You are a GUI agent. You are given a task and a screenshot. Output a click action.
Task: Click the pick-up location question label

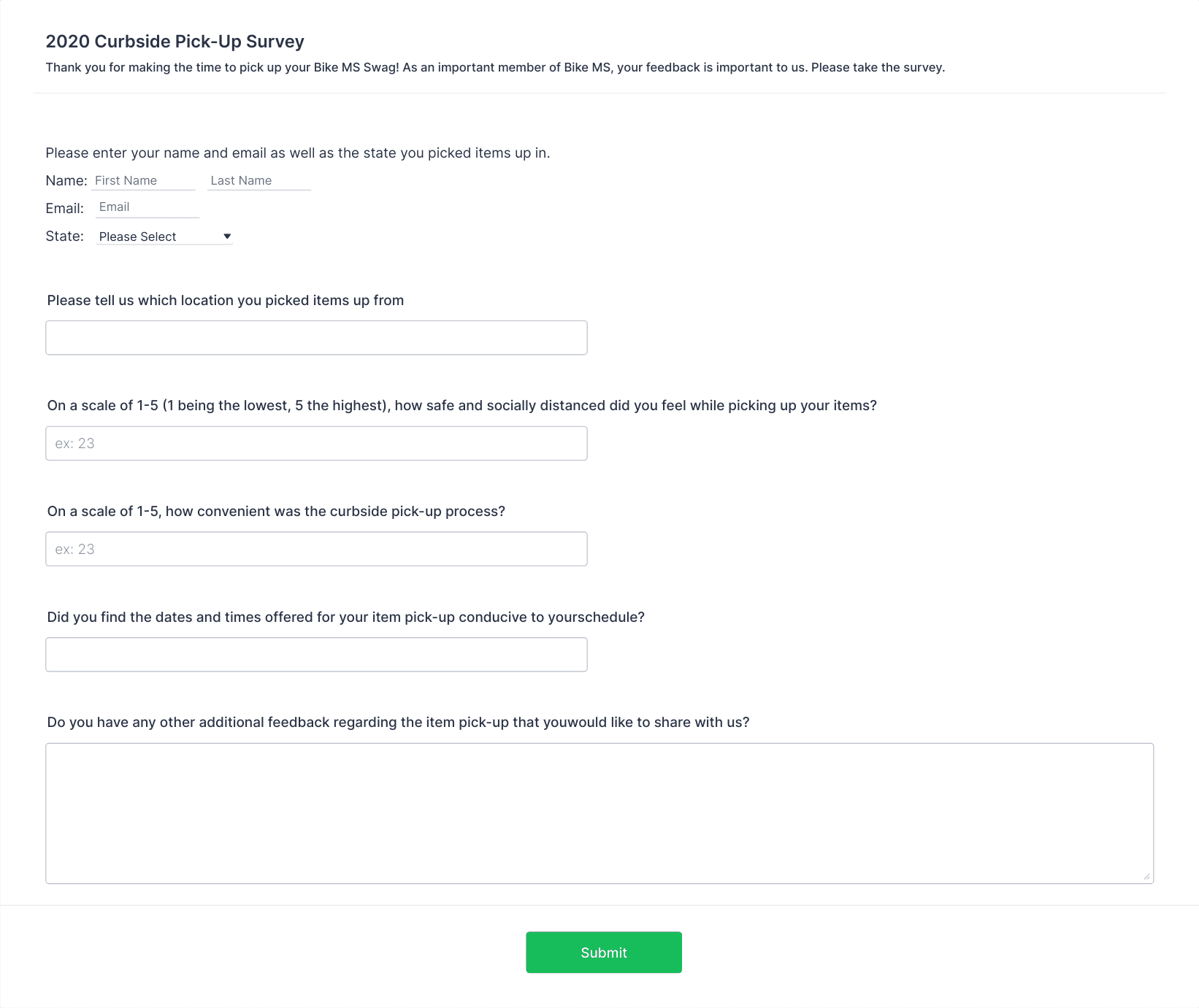tap(226, 301)
